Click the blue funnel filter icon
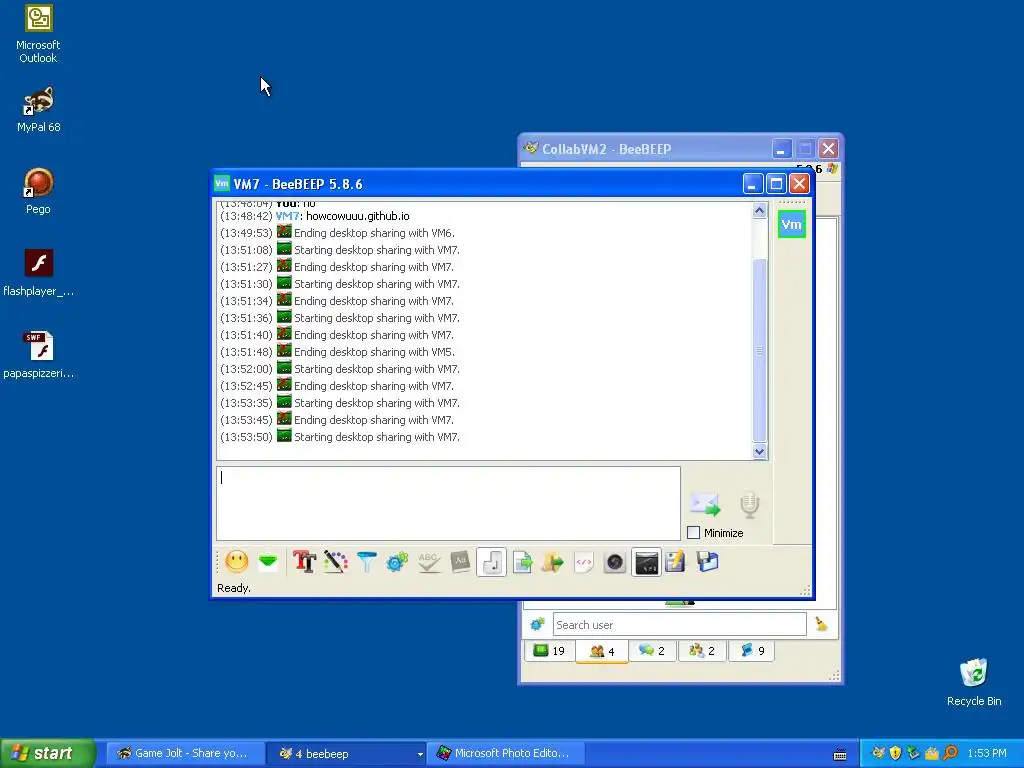The width and height of the screenshot is (1024, 768). [x=367, y=562]
